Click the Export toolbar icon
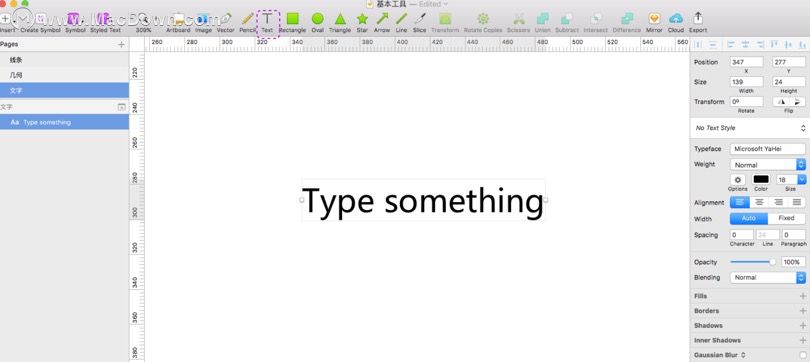810x362 pixels. 698,23
